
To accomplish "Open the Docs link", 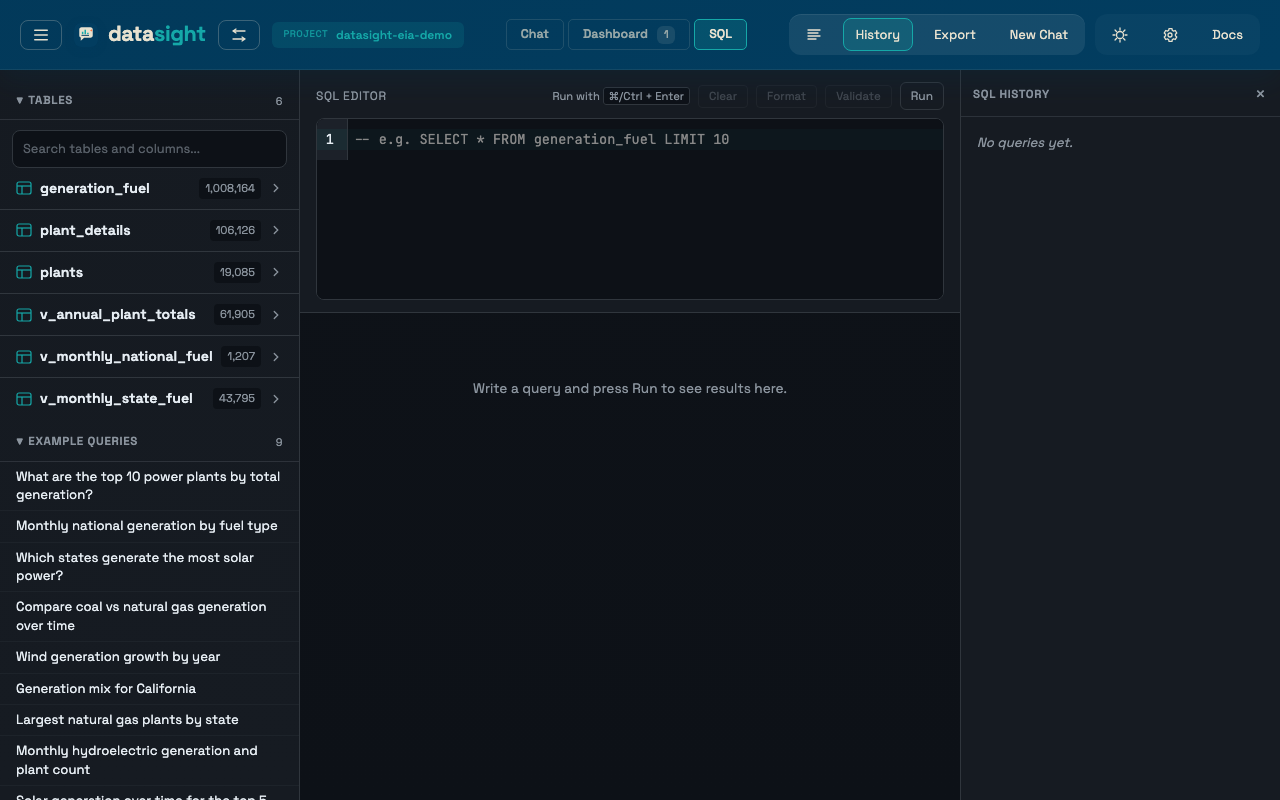I will tap(1227, 34).
